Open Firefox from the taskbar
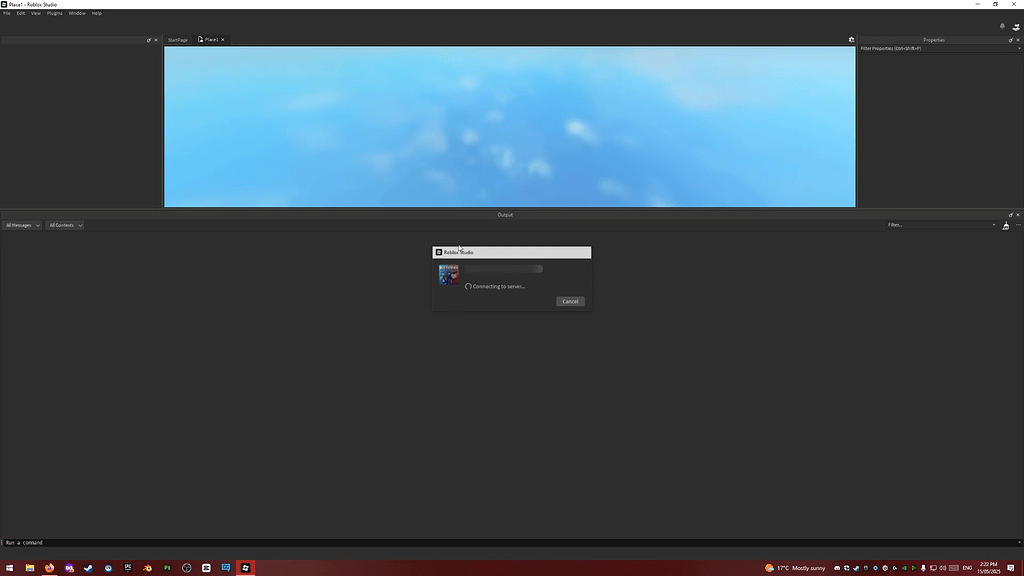1024x576 pixels. tap(50, 568)
